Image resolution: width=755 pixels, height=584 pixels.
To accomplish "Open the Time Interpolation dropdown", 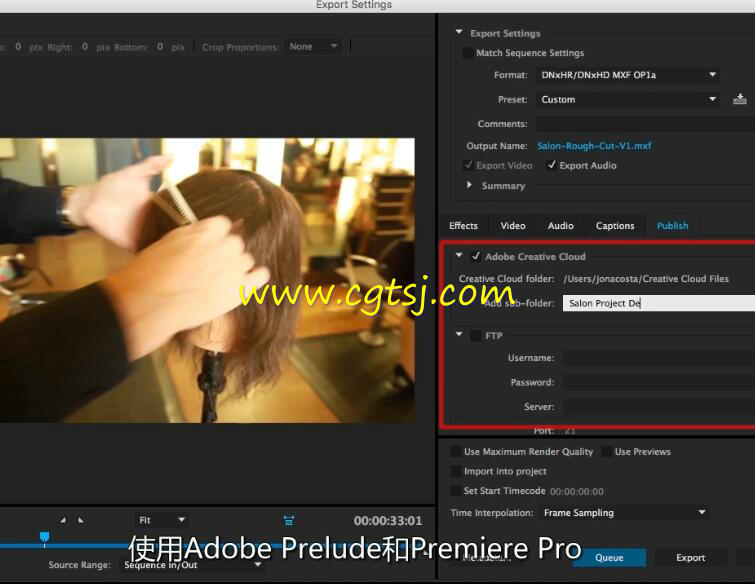I will [x=625, y=513].
